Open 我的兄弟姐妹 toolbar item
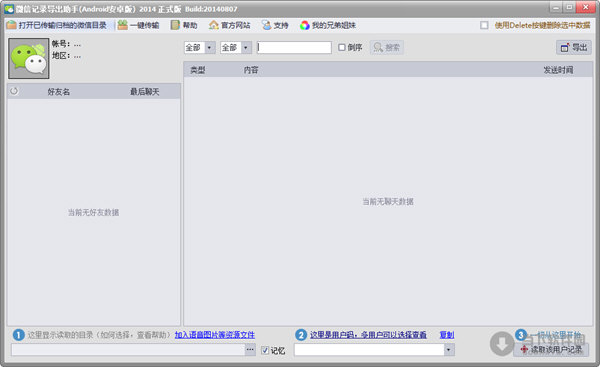 (x=328, y=25)
